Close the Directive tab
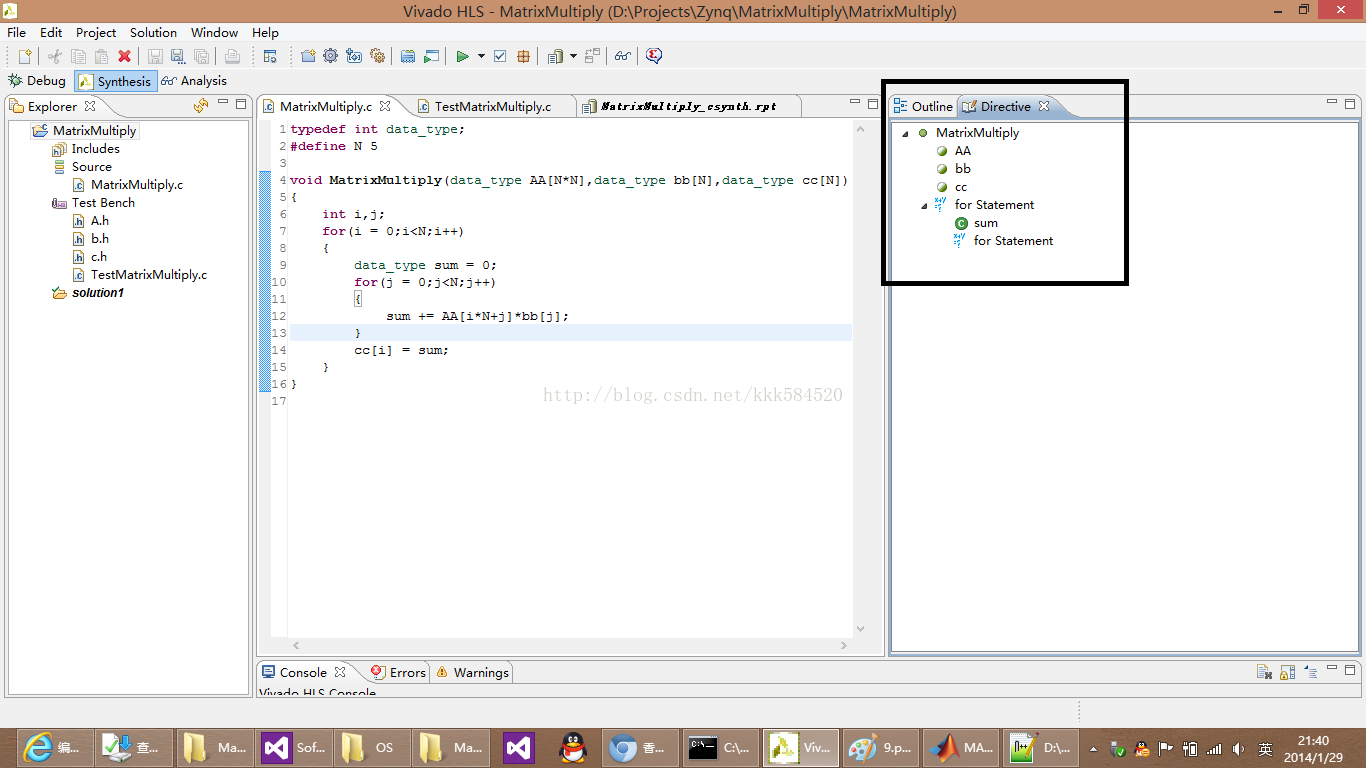The width and height of the screenshot is (1366, 768). [x=1044, y=106]
